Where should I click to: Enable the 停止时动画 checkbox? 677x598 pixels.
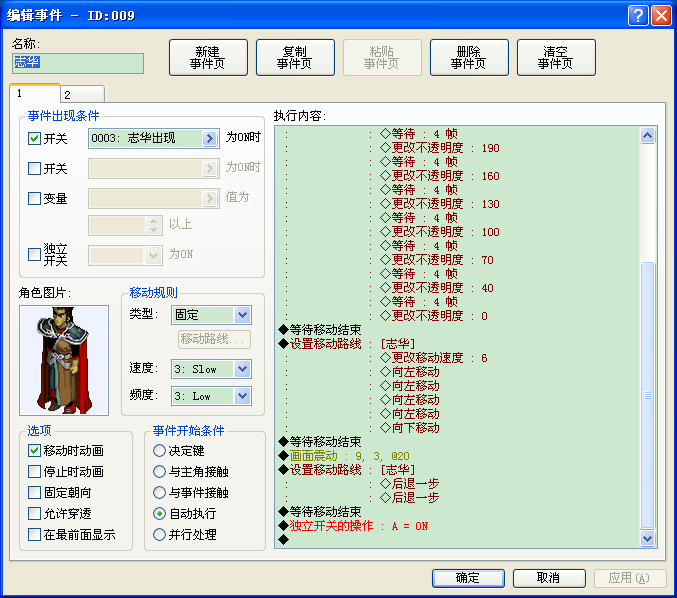click(34, 471)
